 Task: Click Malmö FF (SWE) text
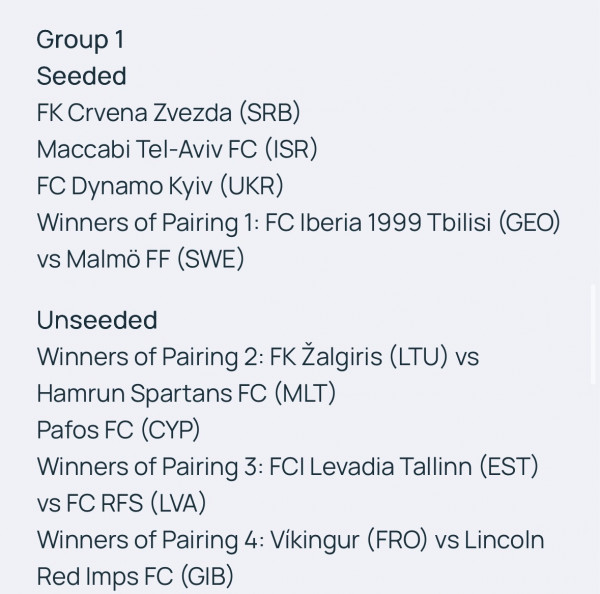point(155,259)
